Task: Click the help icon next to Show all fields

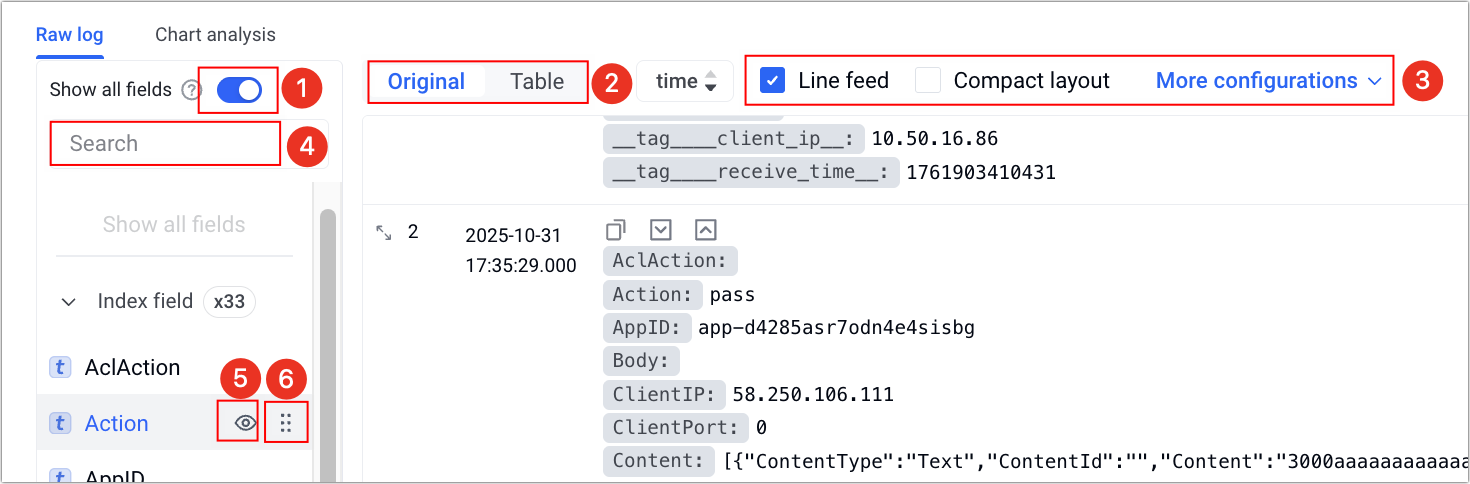Action: click(191, 90)
